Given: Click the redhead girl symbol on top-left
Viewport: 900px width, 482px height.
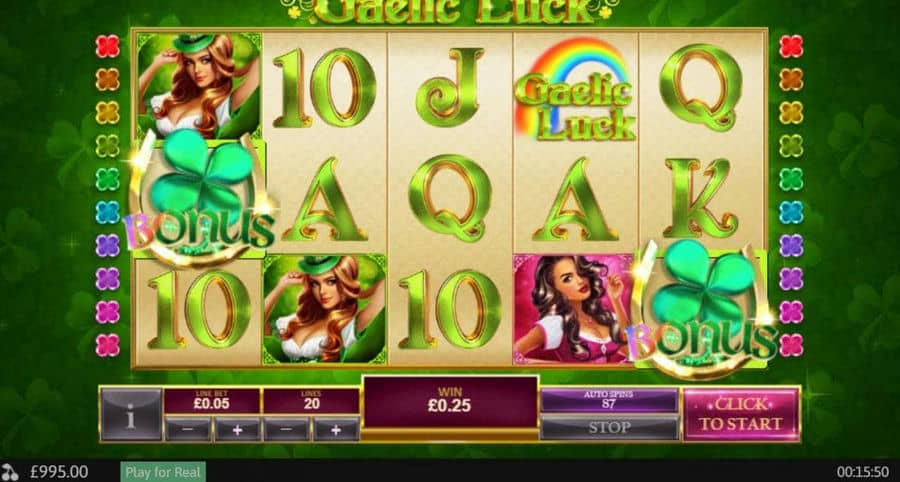Looking at the screenshot, I should click(199, 86).
